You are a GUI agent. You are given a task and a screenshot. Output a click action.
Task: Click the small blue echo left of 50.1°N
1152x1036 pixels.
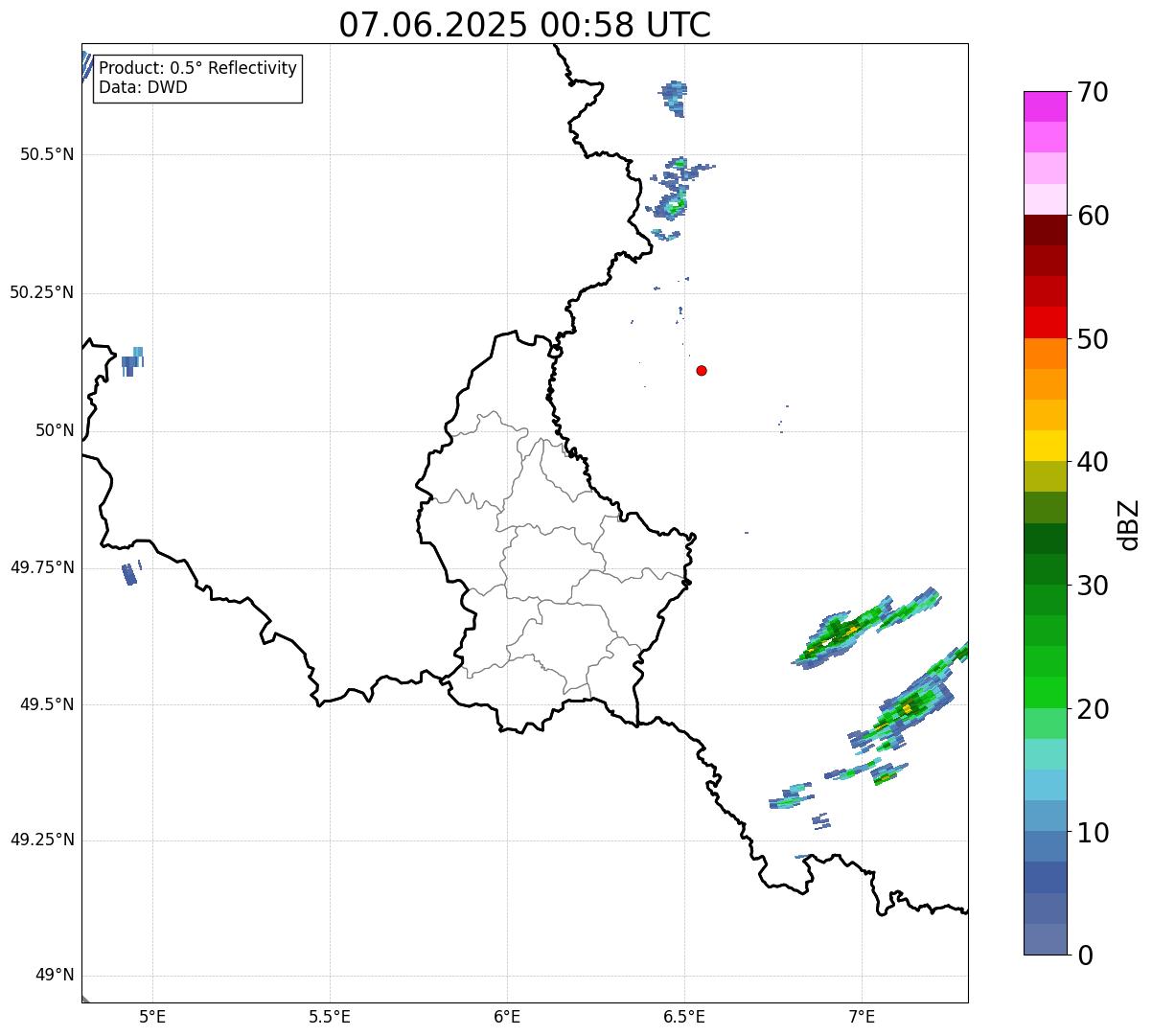(132, 361)
